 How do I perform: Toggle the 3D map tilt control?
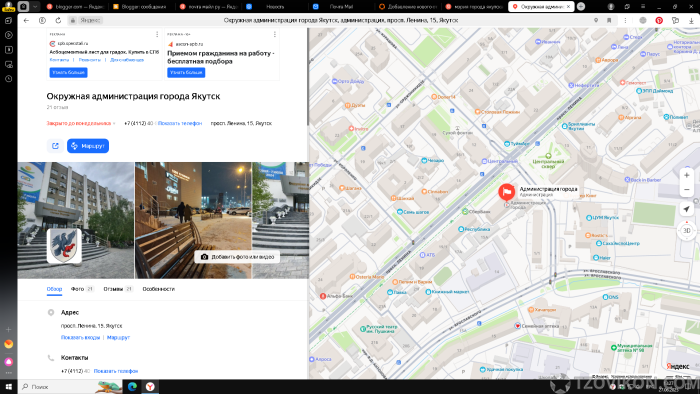tap(687, 230)
